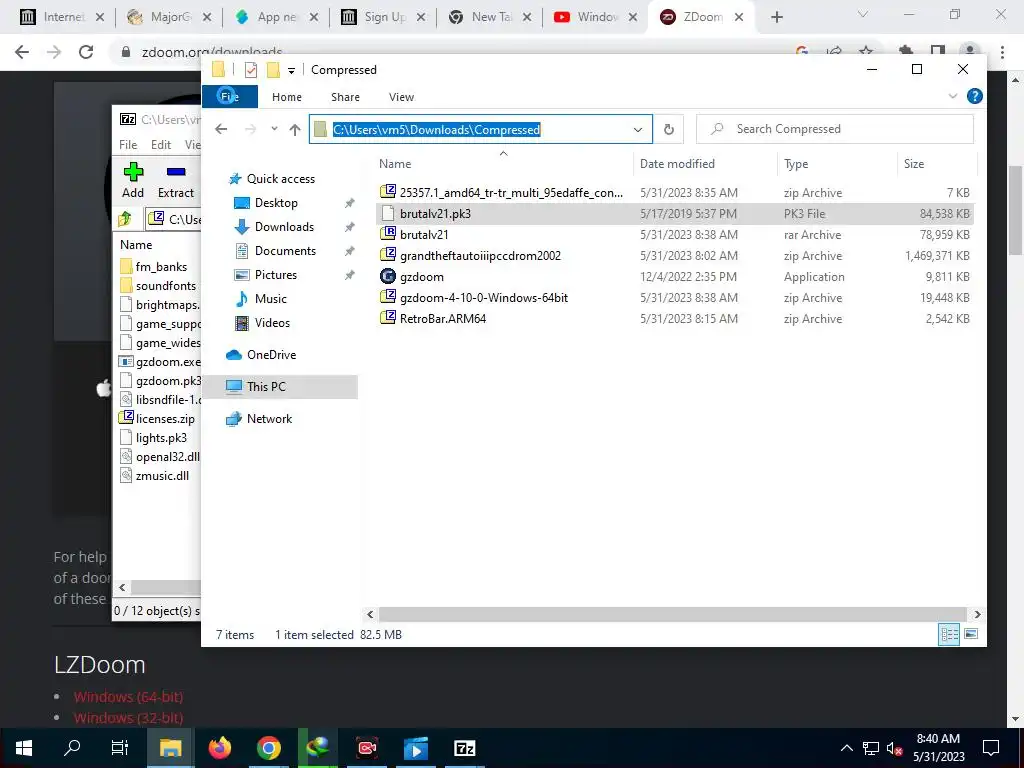Open 7-Zip File menu
1024x768 pixels.
pos(128,145)
